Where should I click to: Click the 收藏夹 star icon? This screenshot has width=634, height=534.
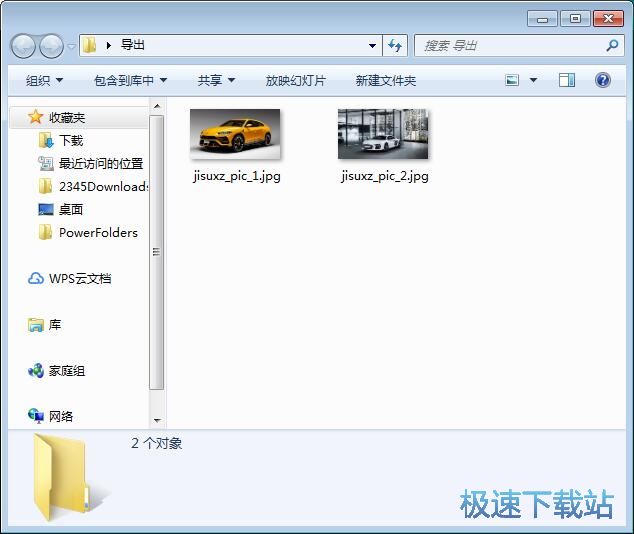click(x=36, y=117)
